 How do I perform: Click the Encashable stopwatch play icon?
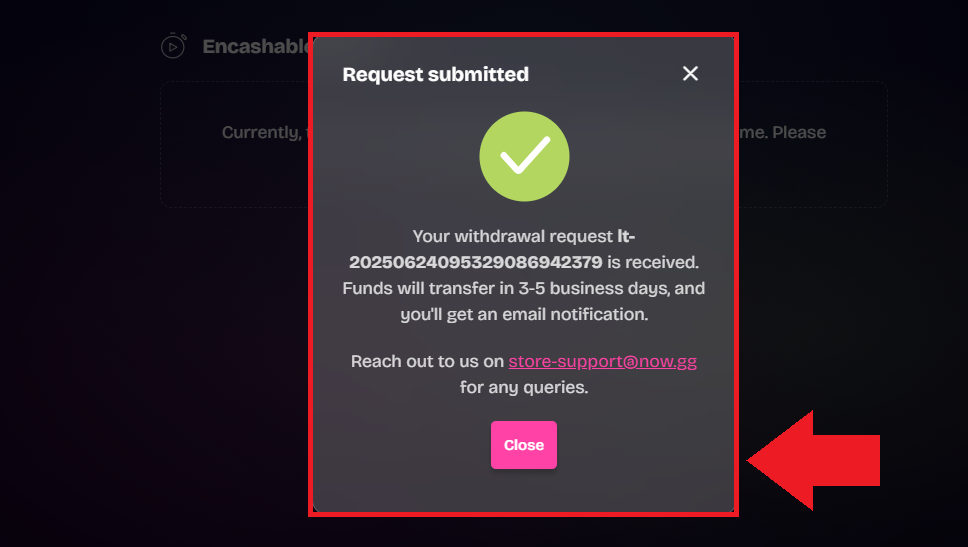click(x=173, y=46)
